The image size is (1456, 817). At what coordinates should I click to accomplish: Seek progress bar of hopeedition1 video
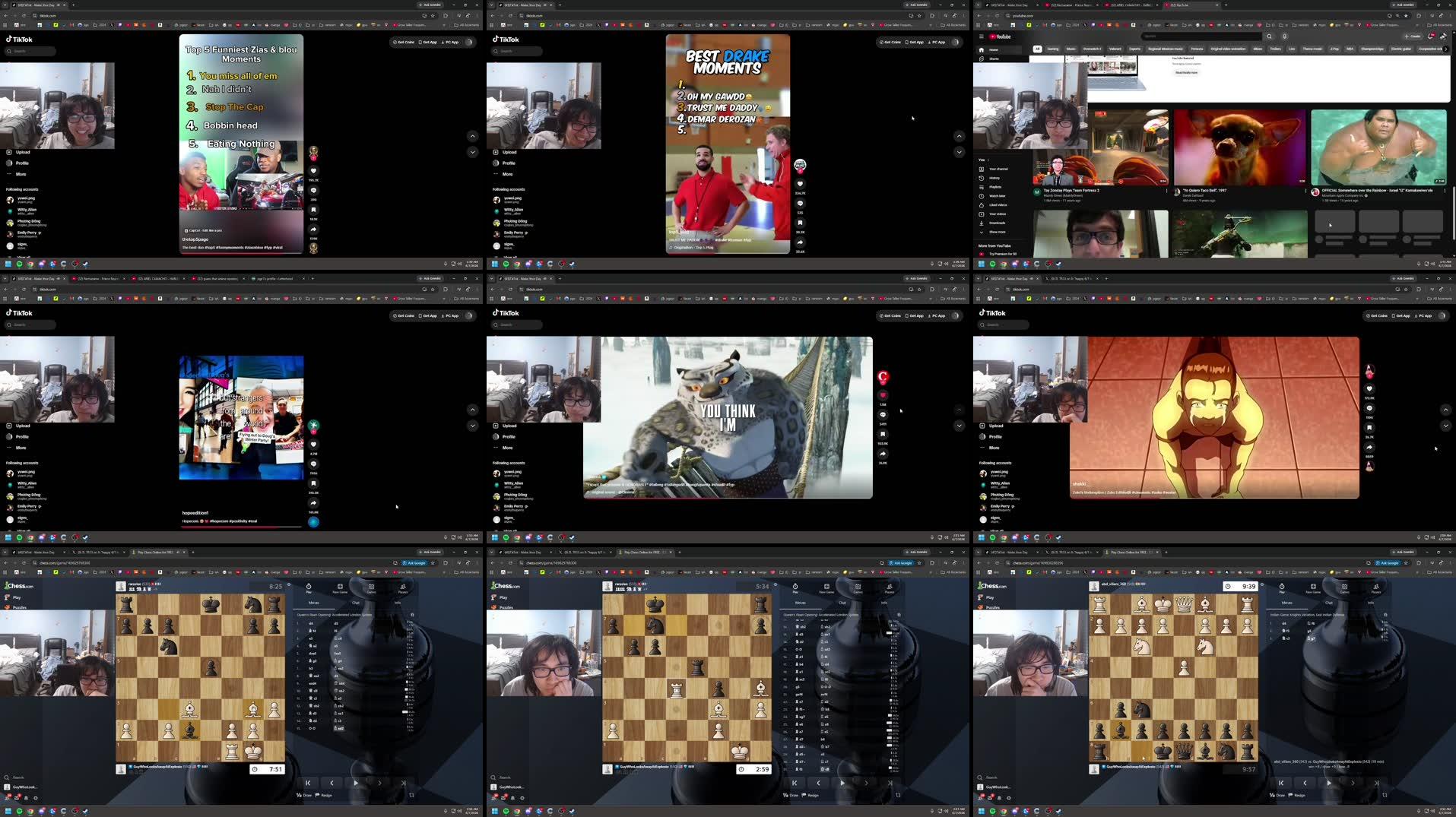pos(241,526)
